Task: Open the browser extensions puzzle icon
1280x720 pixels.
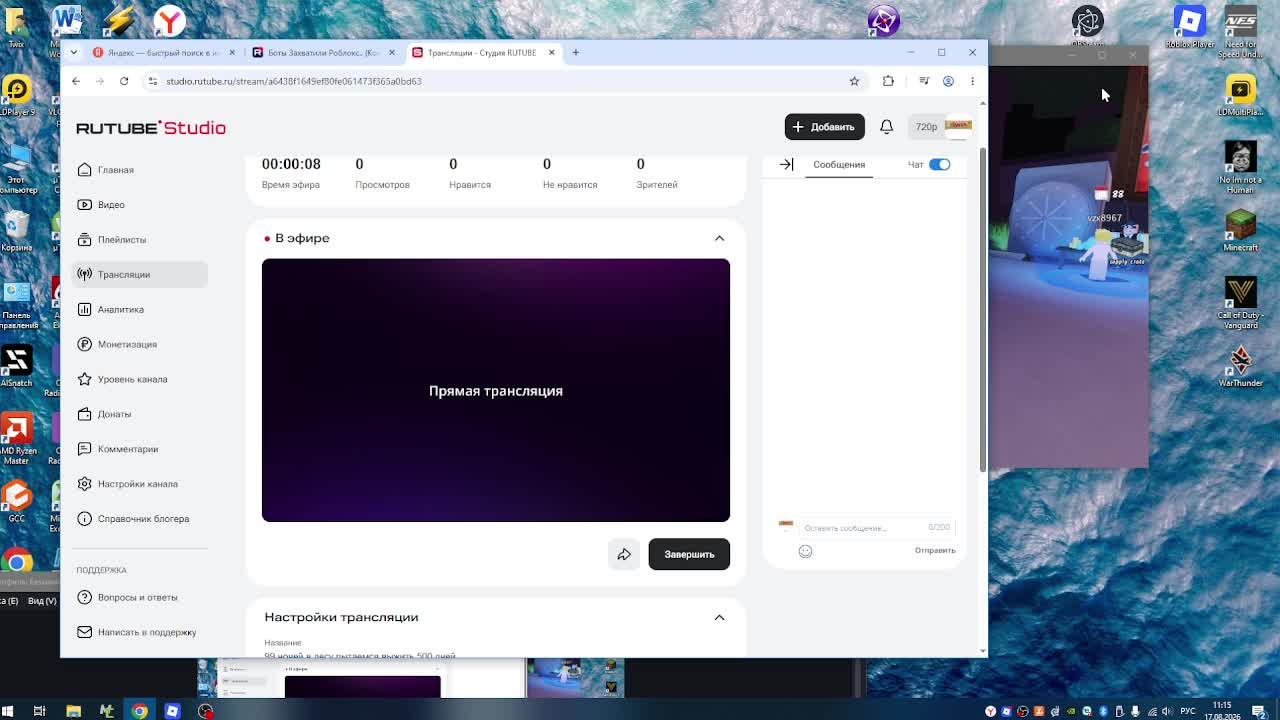Action: click(x=888, y=81)
